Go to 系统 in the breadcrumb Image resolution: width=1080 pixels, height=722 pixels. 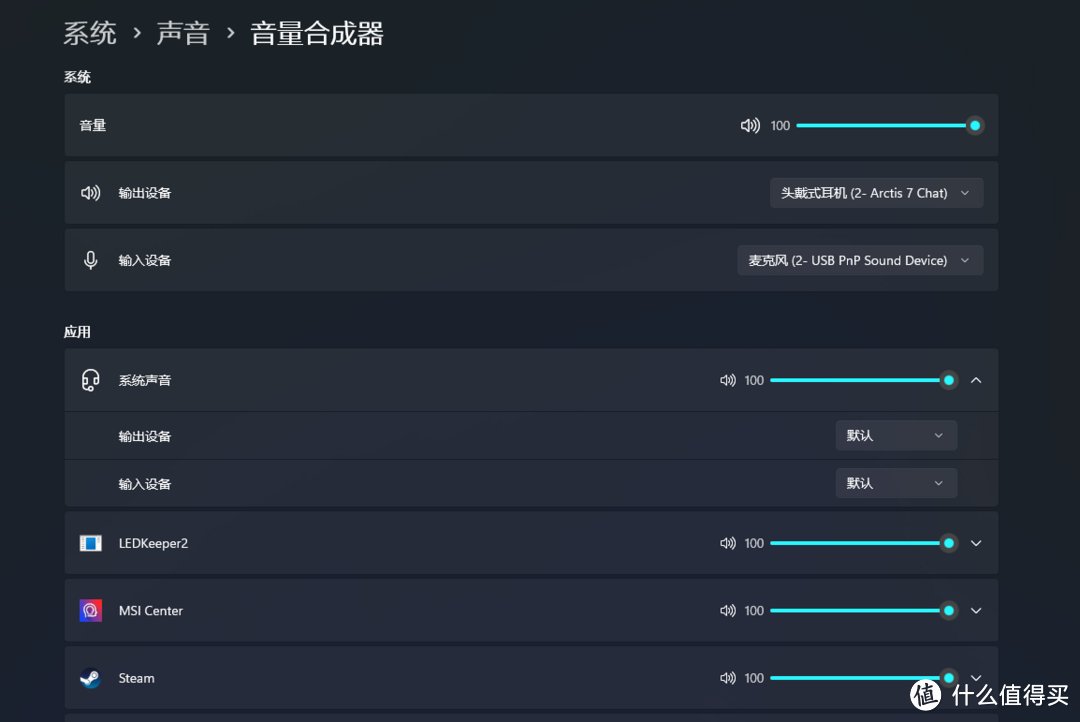[90, 33]
